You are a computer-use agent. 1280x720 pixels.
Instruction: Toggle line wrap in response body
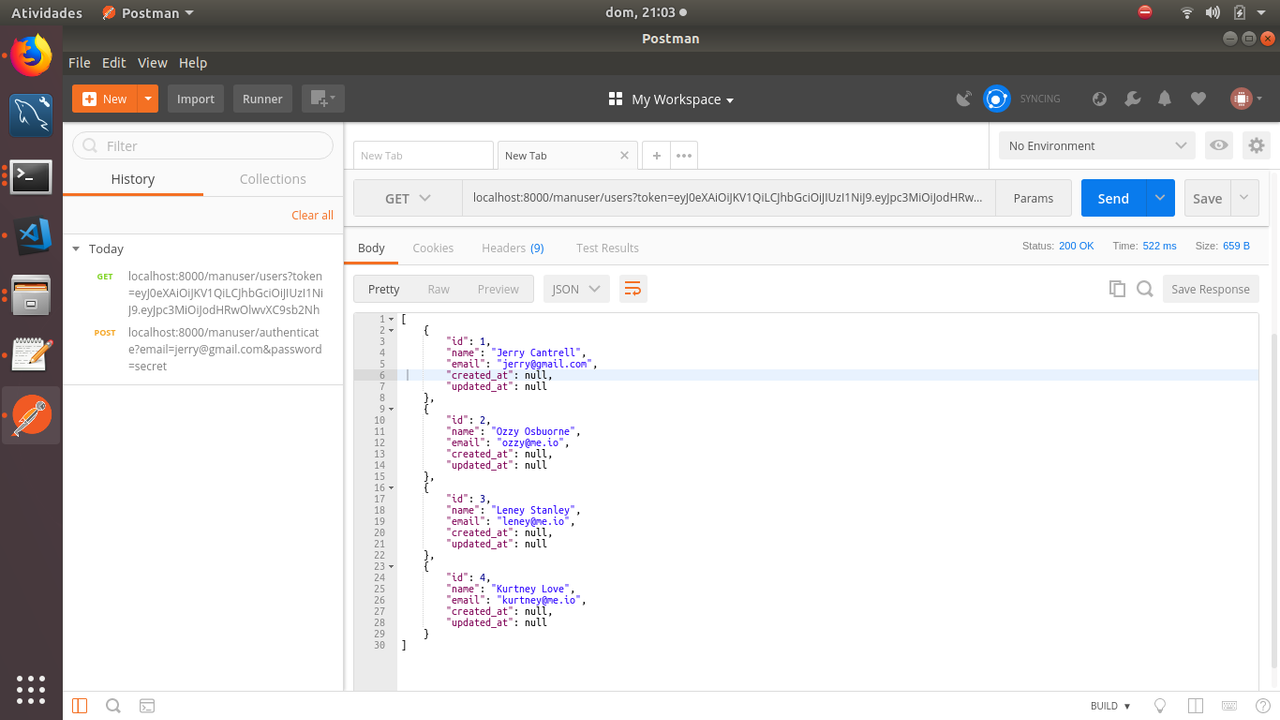(x=633, y=289)
